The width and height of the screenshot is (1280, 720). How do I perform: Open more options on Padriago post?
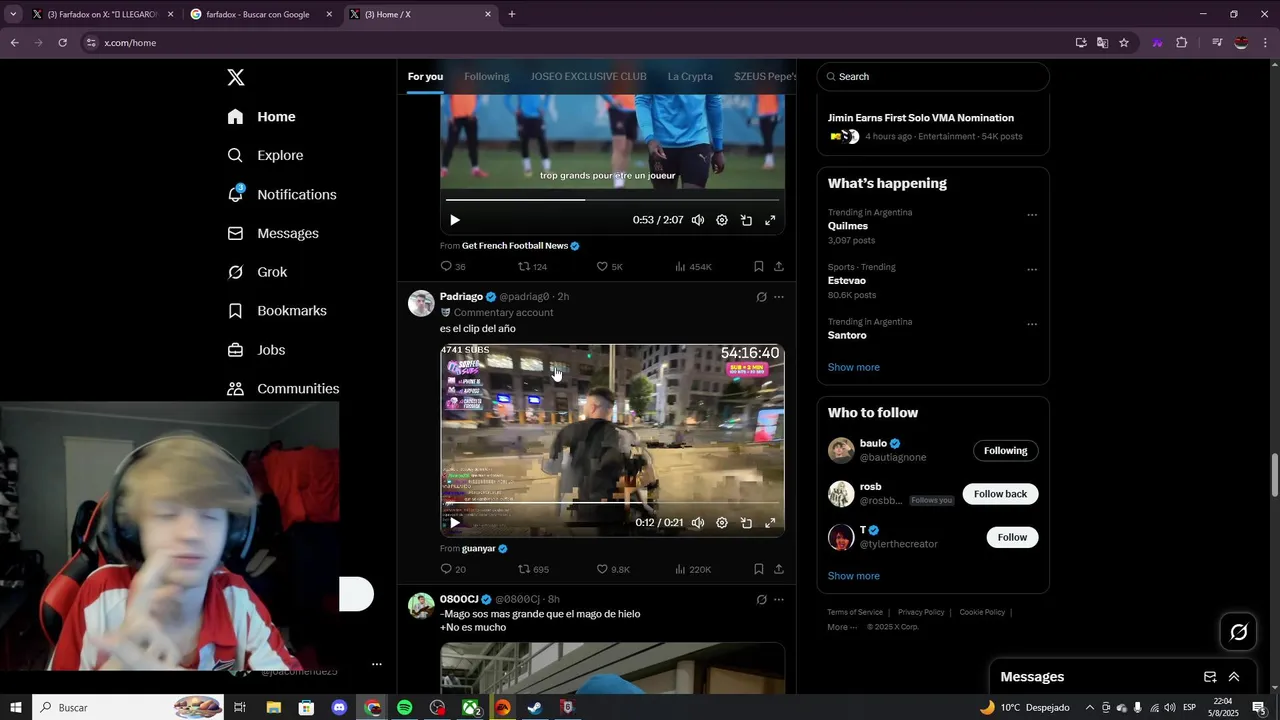click(779, 297)
